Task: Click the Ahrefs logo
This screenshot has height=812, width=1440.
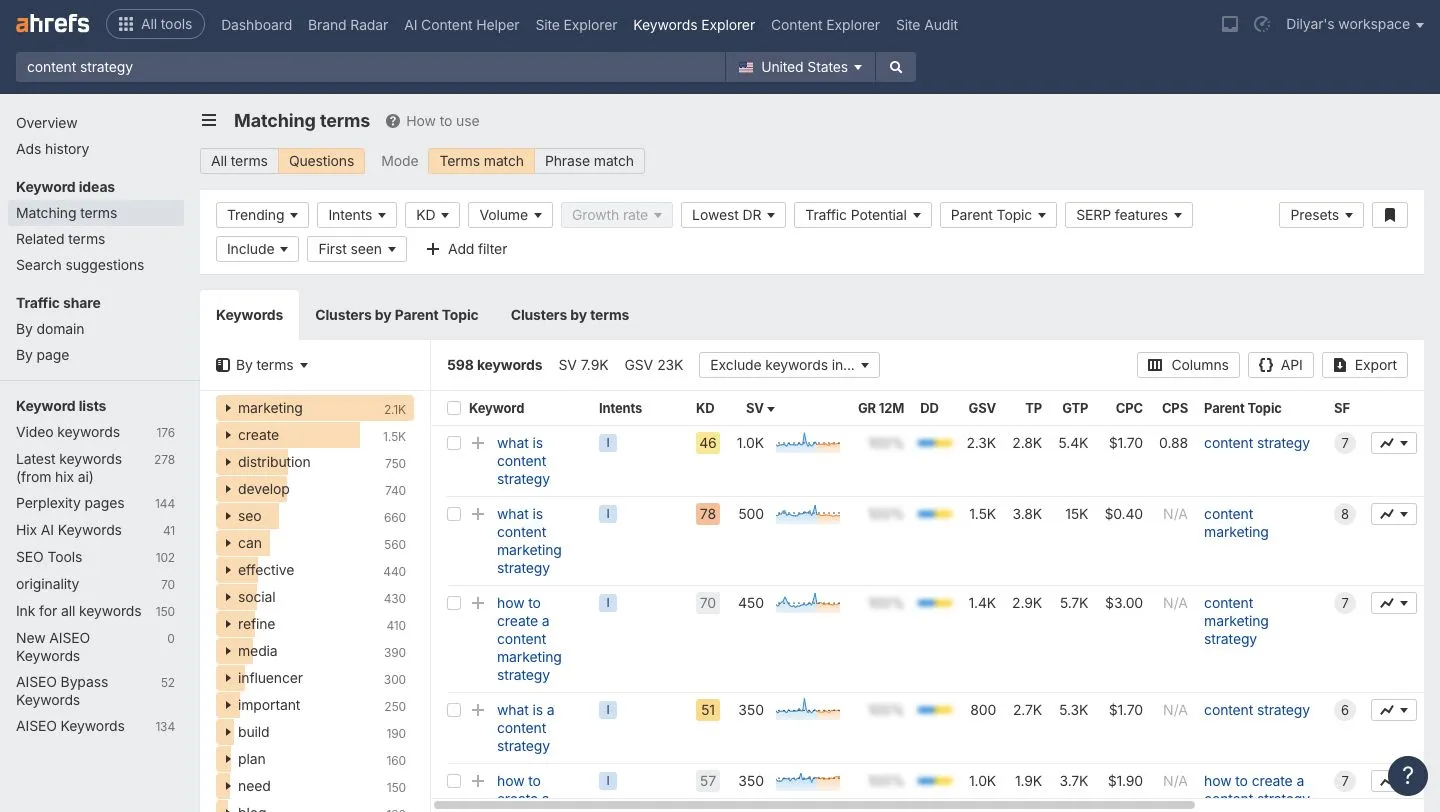Action: coord(52,24)
